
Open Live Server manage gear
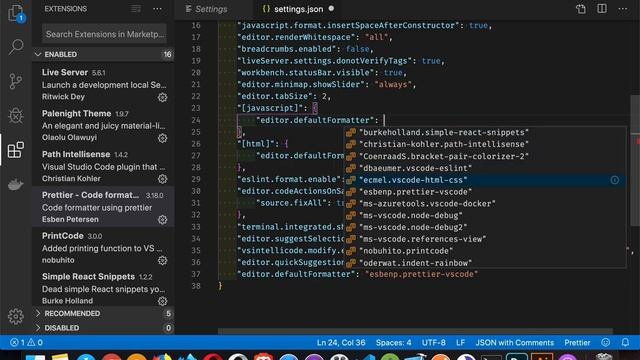pos(162,97)
